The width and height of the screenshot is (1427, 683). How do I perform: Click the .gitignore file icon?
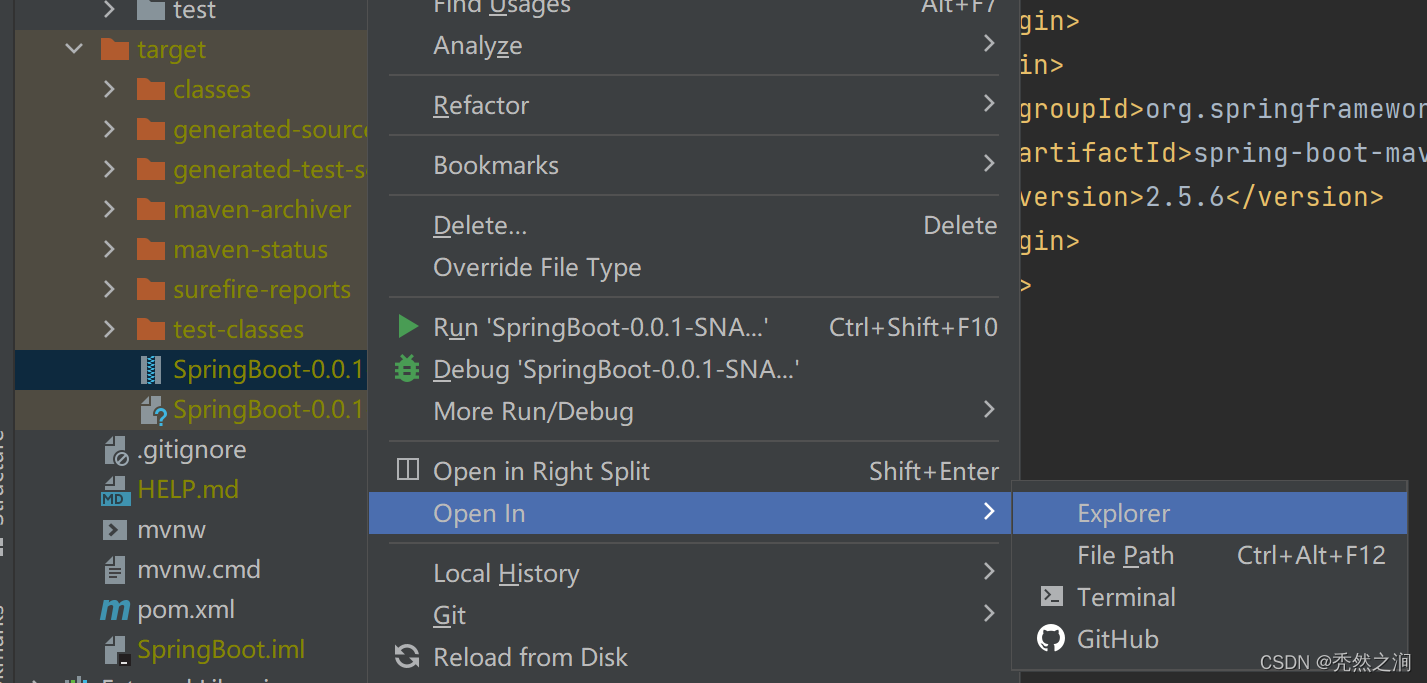[117, 450]
